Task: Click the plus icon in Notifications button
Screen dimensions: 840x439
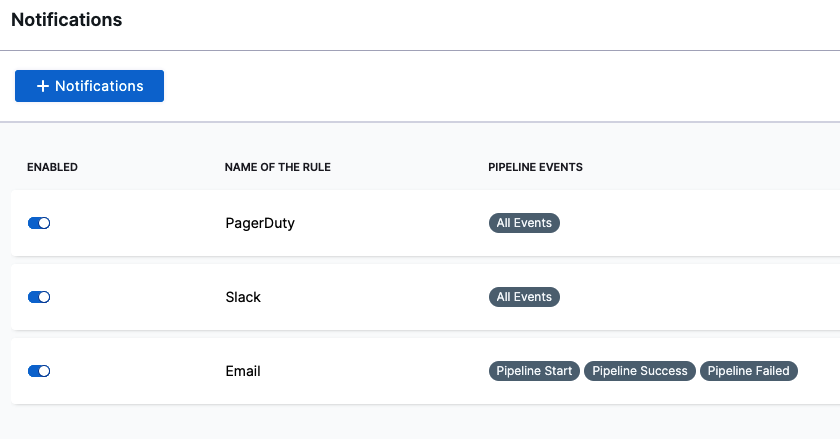Action: click(x=43, y=86)
